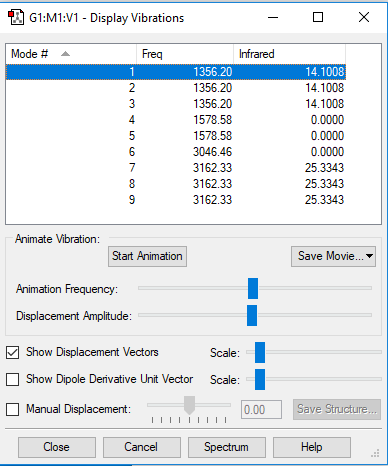388x466 pixels.
Task: Click the Save Structure button
Action: click(x=337, y=409)
